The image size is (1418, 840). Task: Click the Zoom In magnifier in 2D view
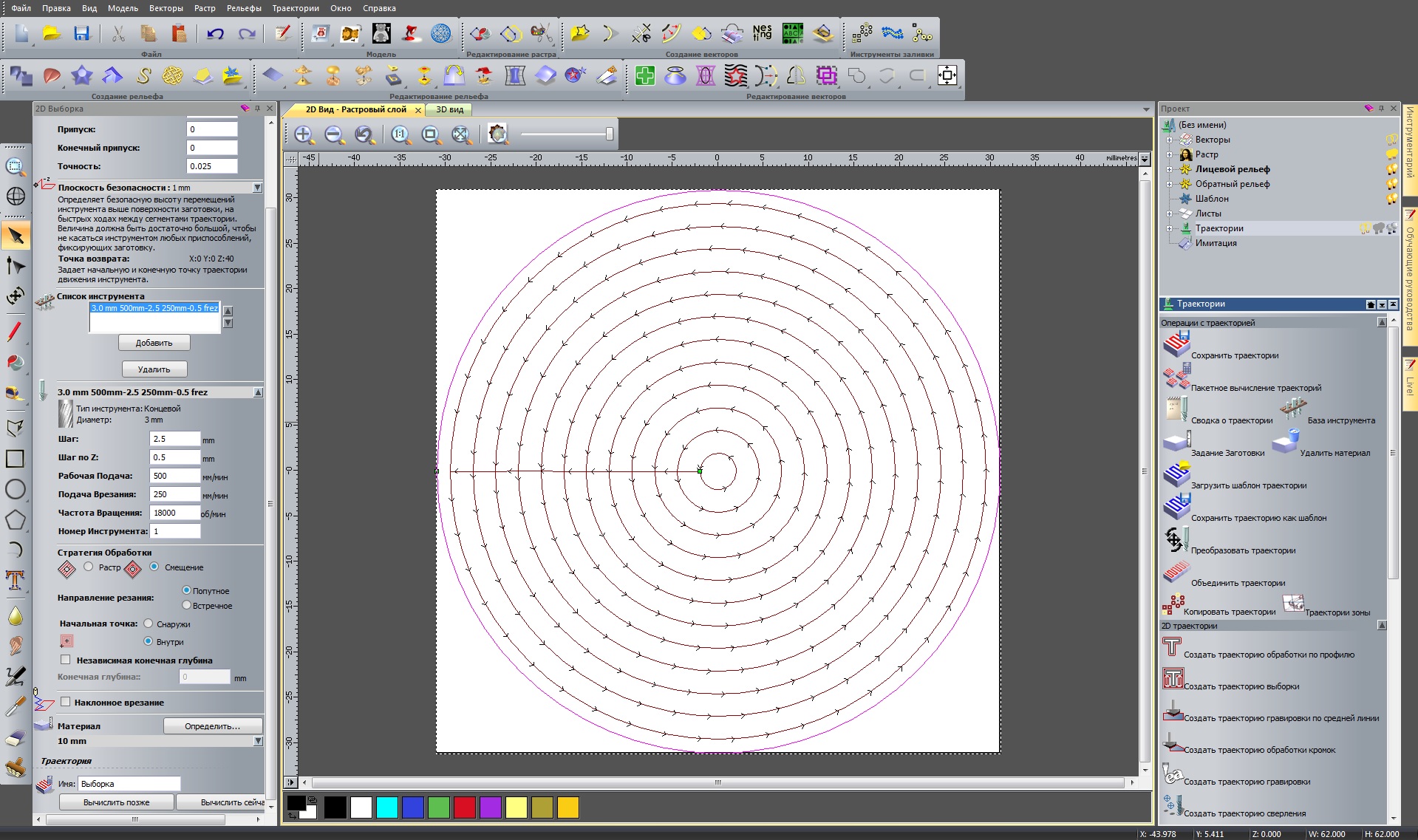point(303,134)
